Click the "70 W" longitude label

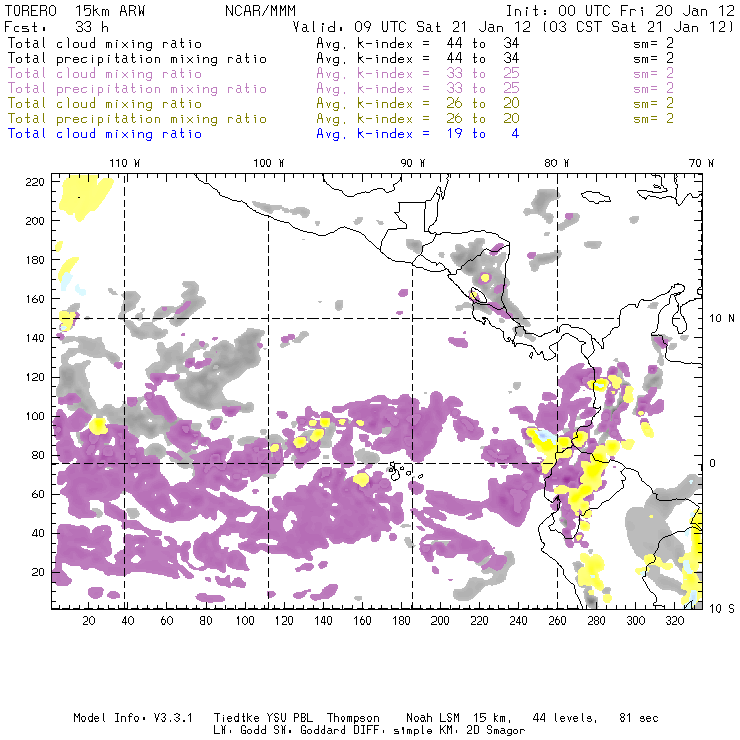[701, 163]
